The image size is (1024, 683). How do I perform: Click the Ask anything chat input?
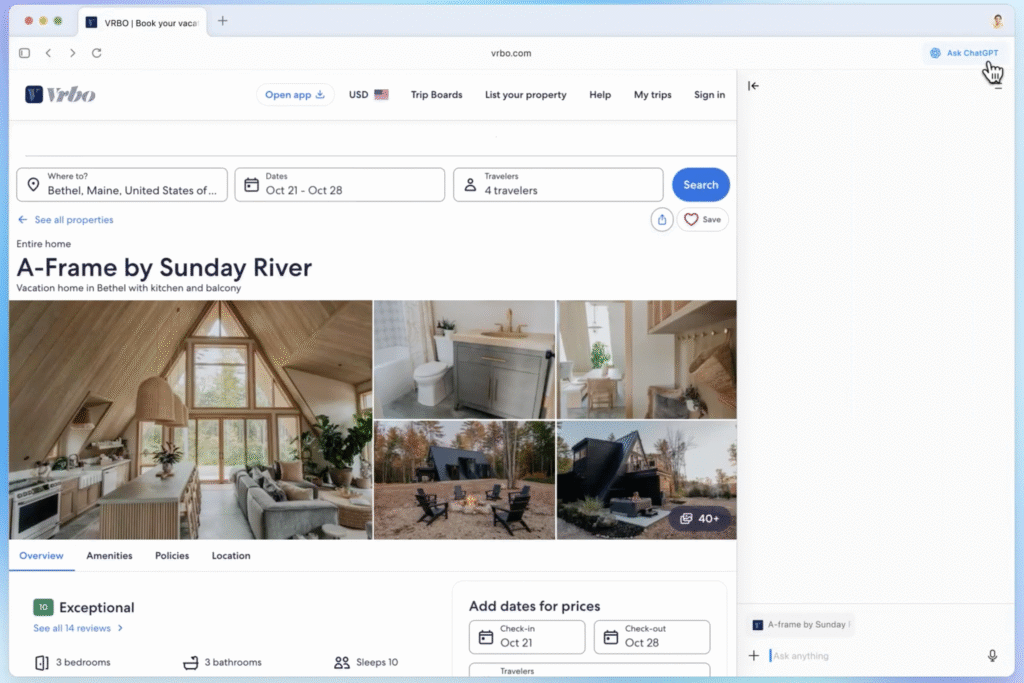(870, 656)
